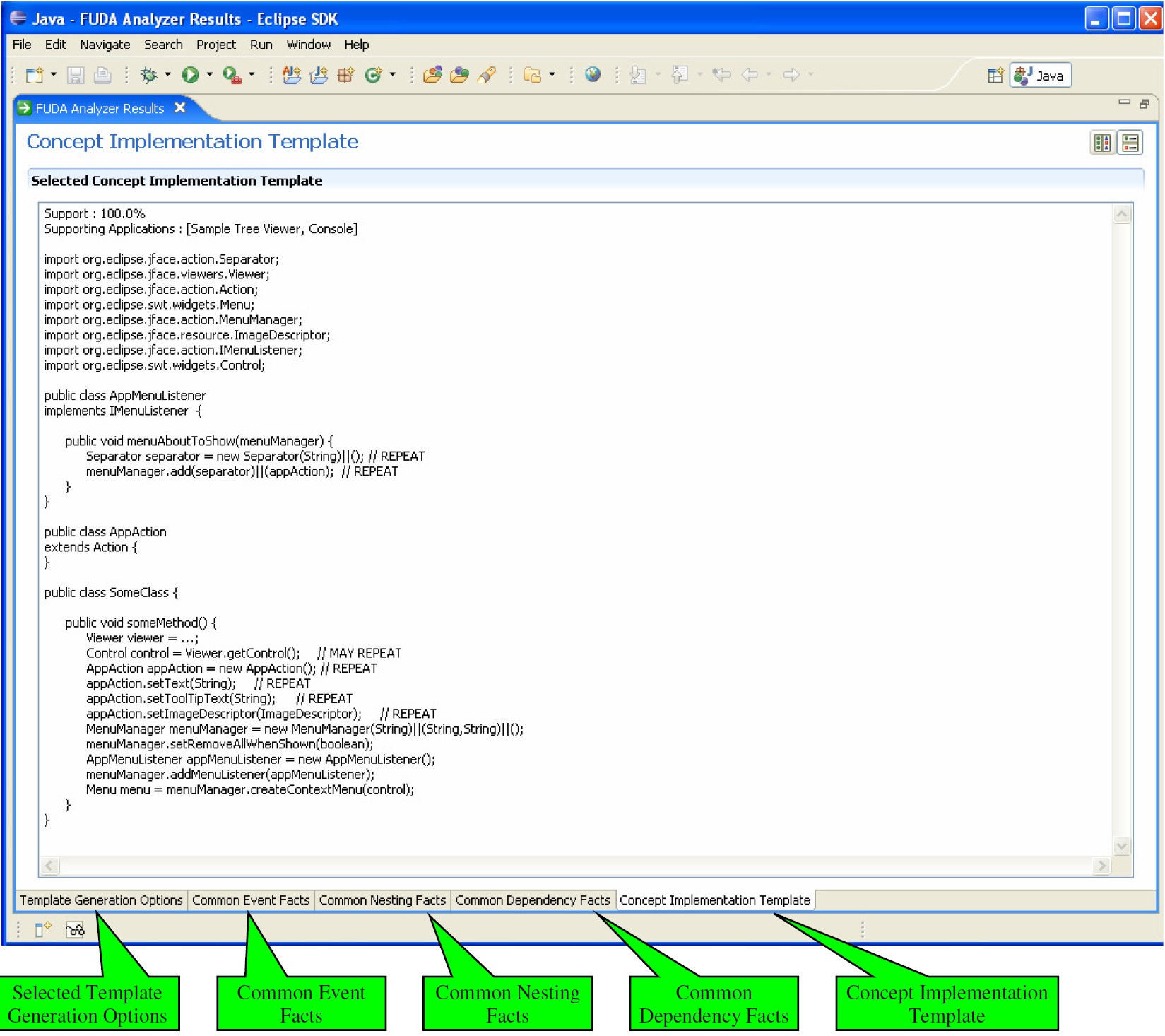Close the FUDA Analyzer Results tab
The height and width of the screenshot is (1036, 1165).
(180, 107)
